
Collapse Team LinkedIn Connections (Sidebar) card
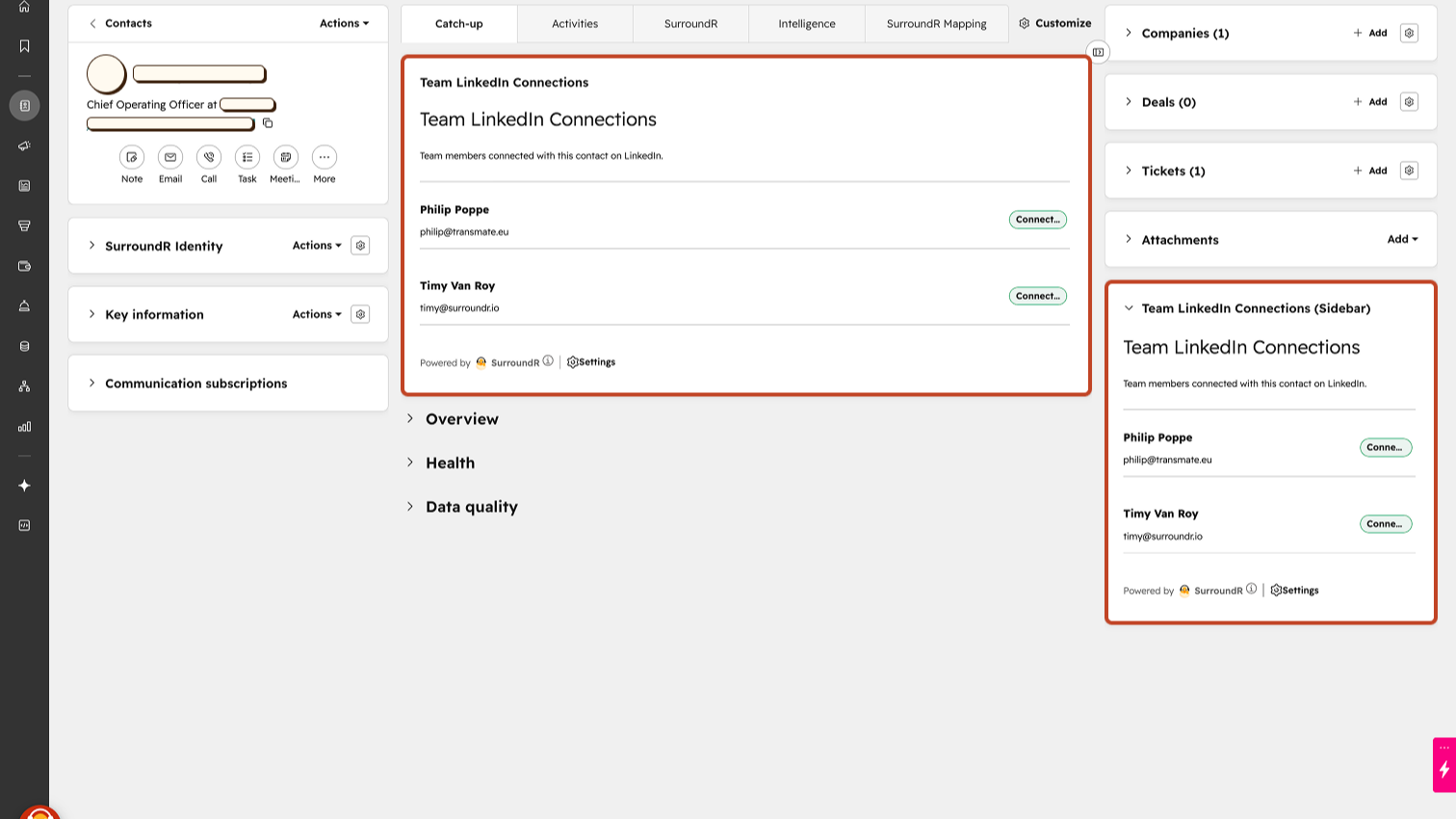pos(1129,308)
